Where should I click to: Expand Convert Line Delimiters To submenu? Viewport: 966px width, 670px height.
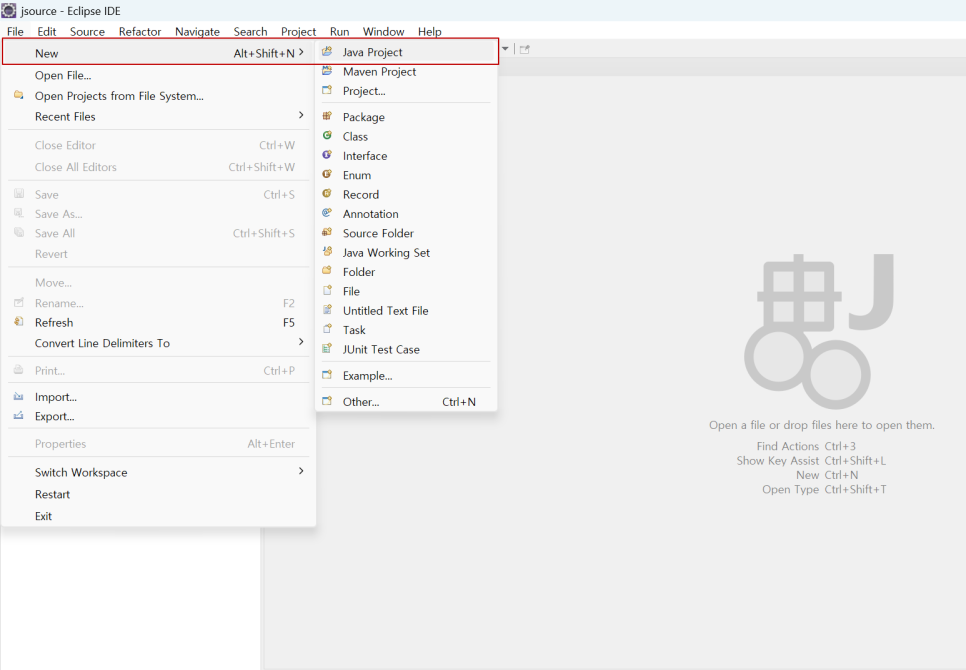point(301,342)
